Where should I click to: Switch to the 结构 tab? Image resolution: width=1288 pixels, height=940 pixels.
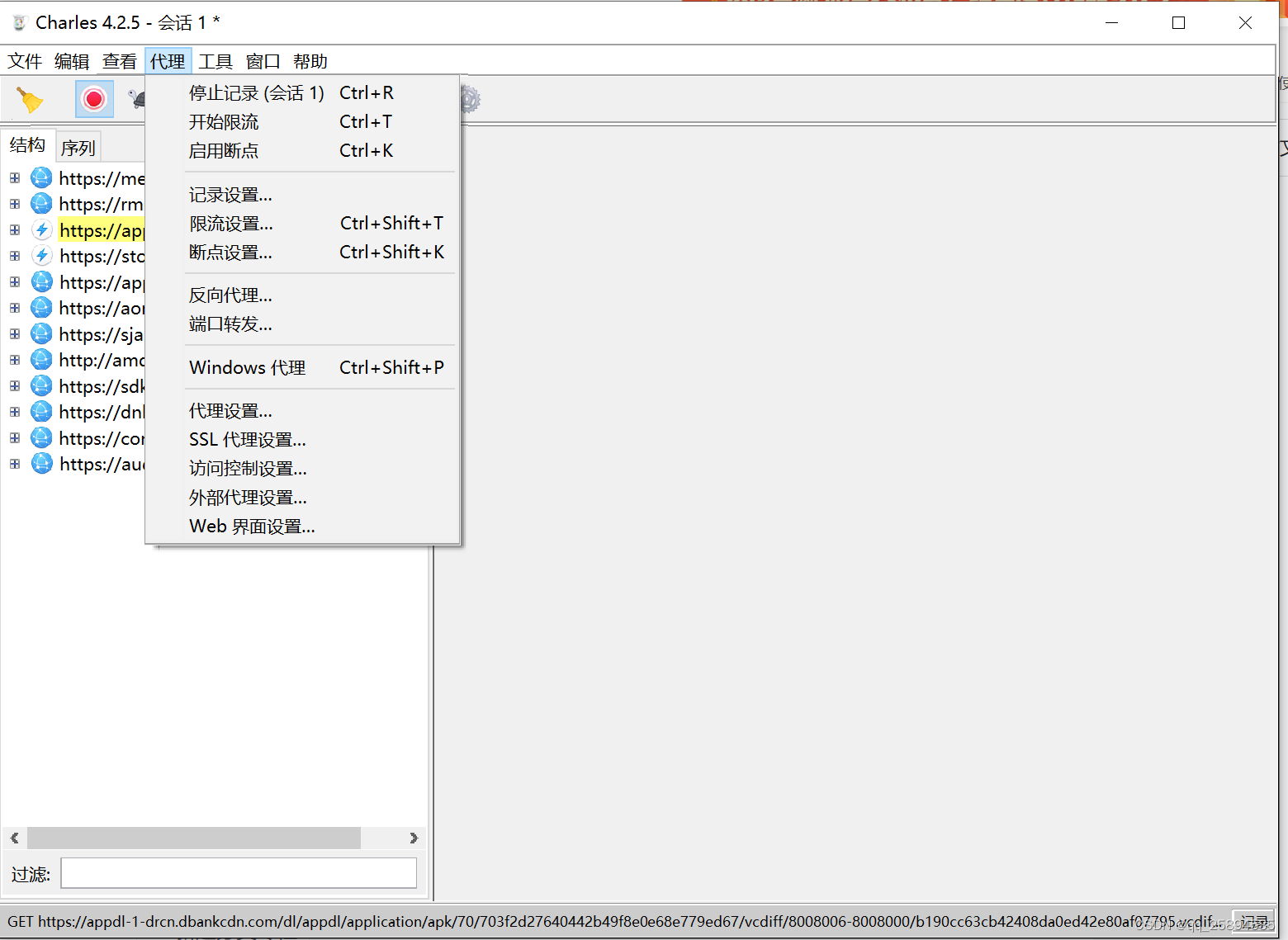pos(27,145)
